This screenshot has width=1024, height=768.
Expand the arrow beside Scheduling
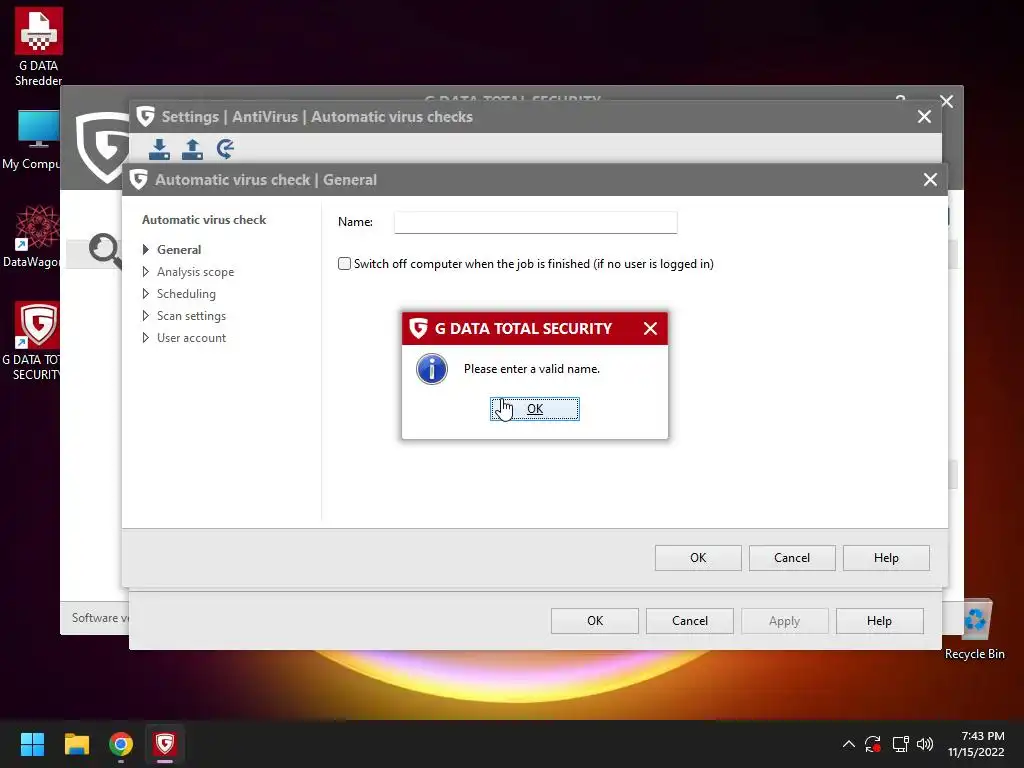click(146, 294)
